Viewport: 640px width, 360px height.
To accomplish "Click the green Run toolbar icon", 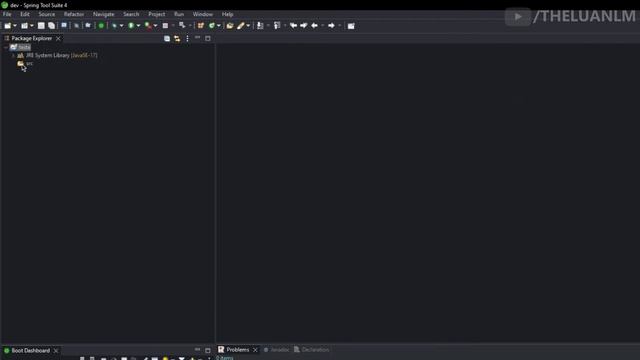I will [131, 26].
